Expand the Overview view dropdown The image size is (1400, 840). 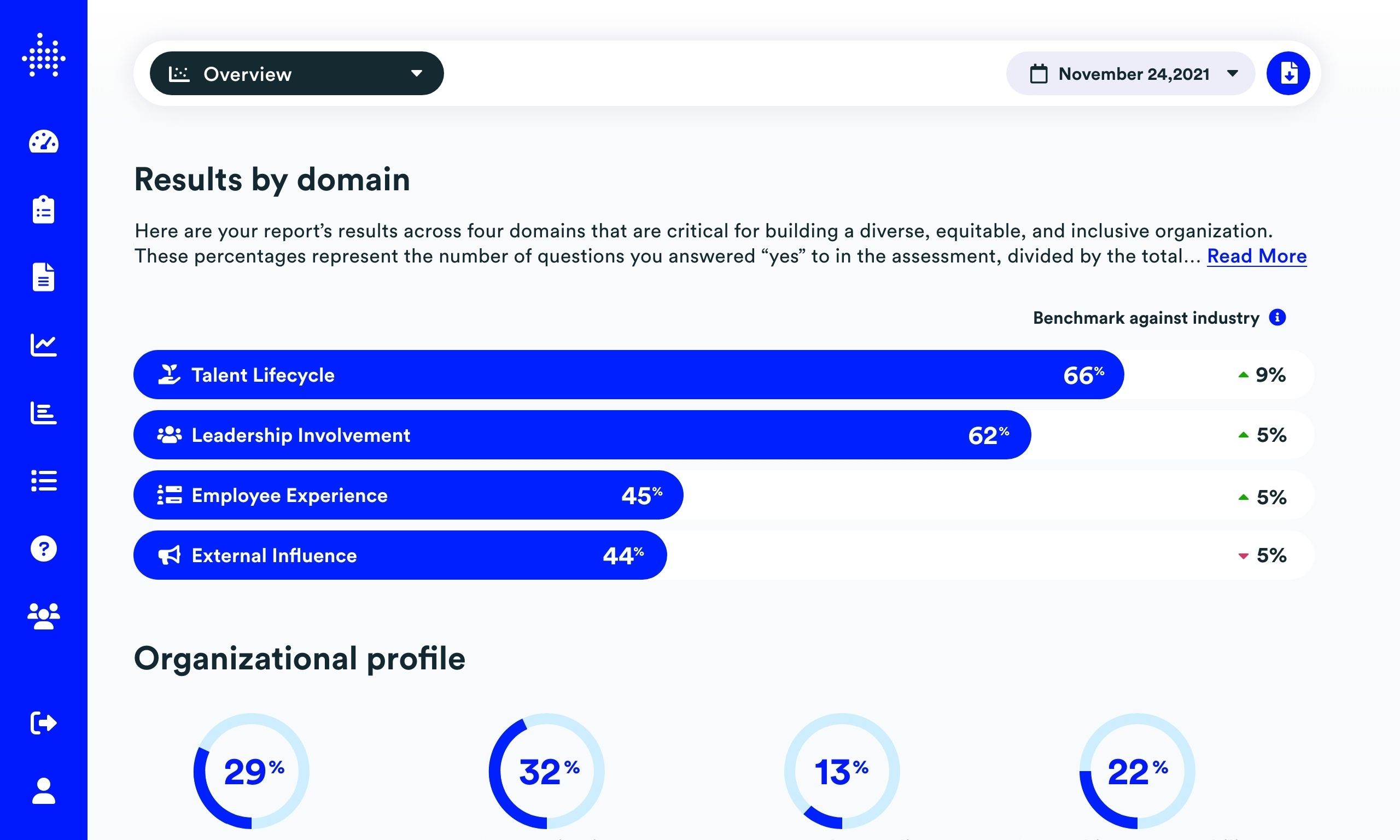296,74
